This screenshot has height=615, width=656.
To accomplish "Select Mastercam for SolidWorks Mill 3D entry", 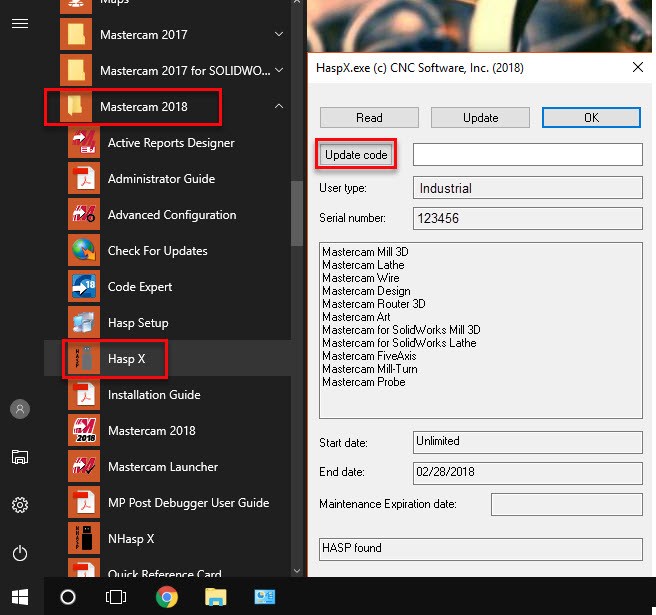I will pyautogui.click(x=401, y=330).
